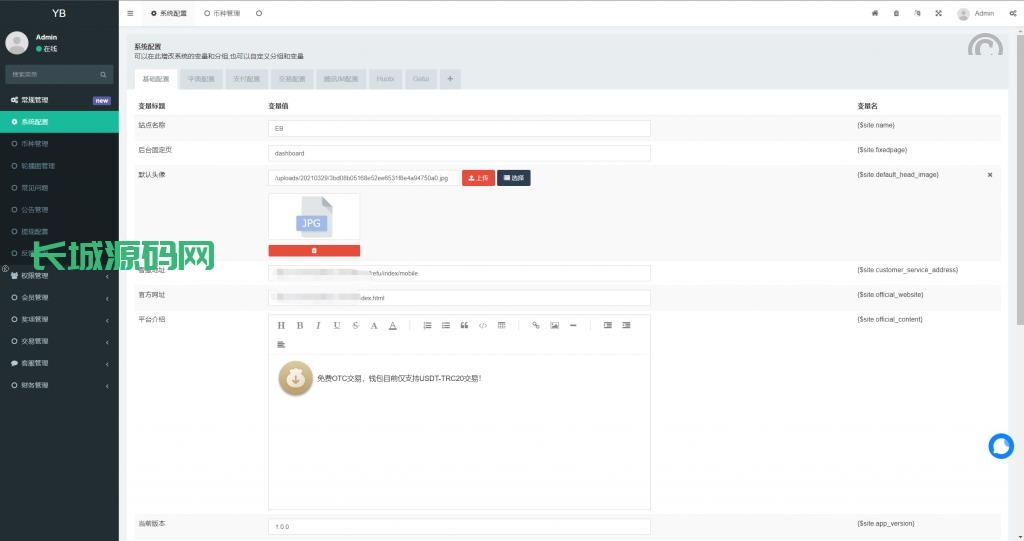Add a new config group with plus tab
This screenshot has width=1024, height=541.
(449, 78)
